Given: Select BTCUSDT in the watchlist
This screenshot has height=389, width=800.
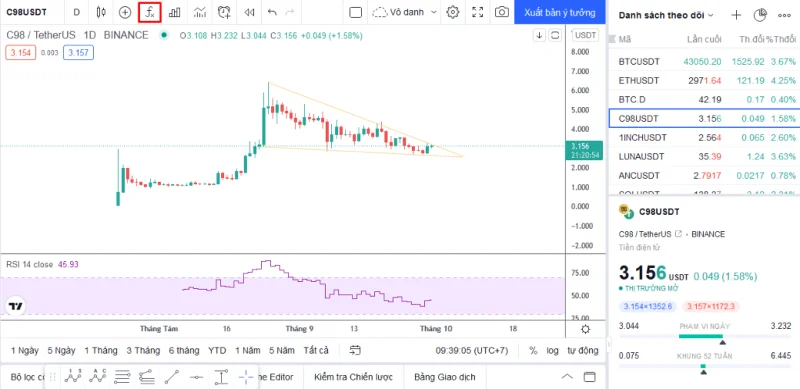Looking at the screenshot, I should click(x=704, y=61).
